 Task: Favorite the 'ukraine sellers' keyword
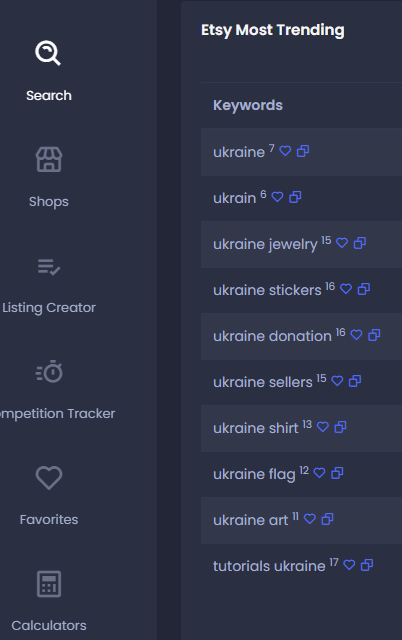(337, 381)
